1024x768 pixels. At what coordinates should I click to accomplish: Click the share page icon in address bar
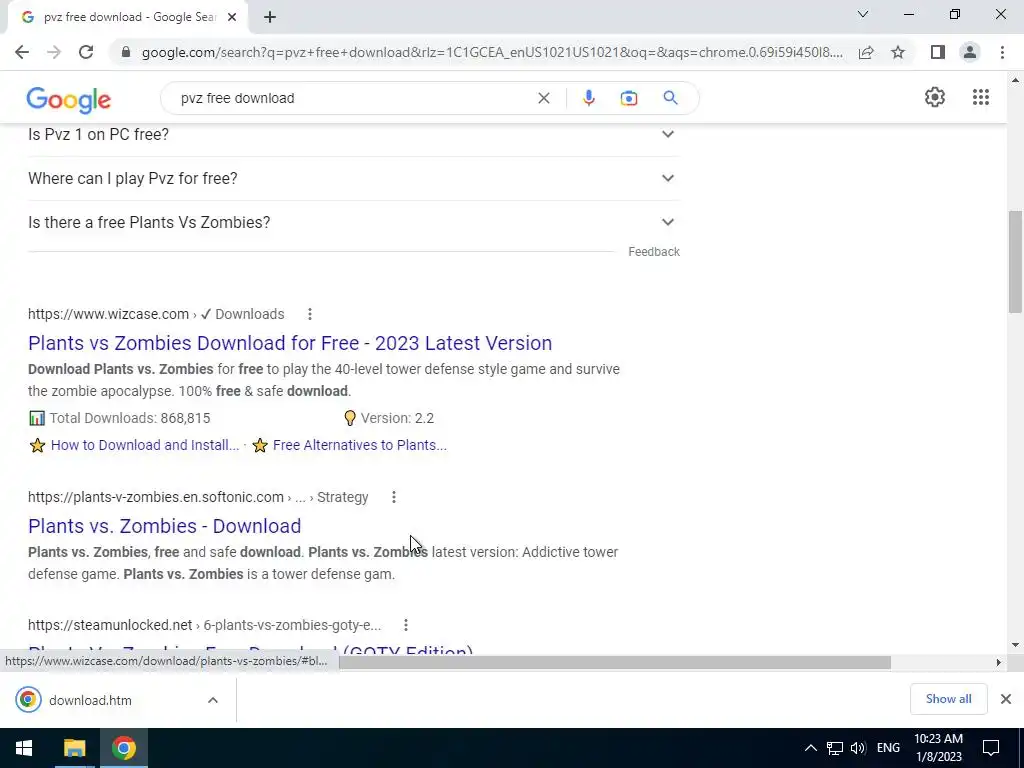click(x=866, y=52)
